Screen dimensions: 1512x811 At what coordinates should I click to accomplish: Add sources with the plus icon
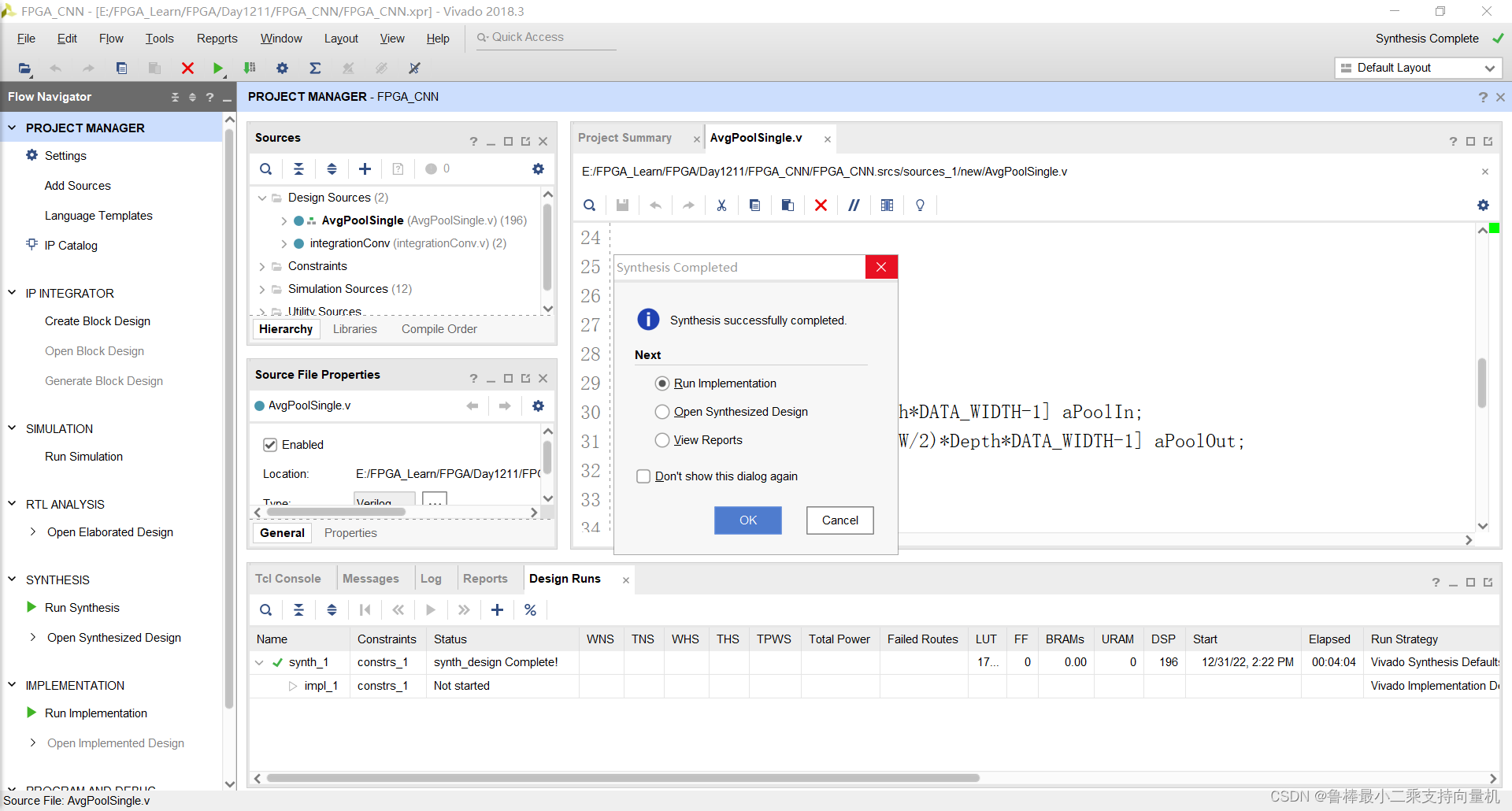[x=365, y=168]
